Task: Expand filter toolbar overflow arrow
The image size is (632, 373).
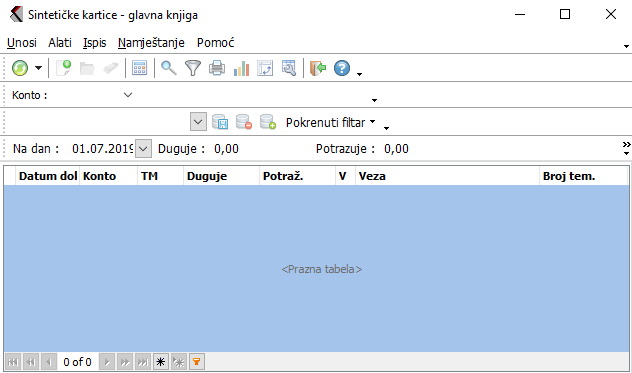Action: 386,128
